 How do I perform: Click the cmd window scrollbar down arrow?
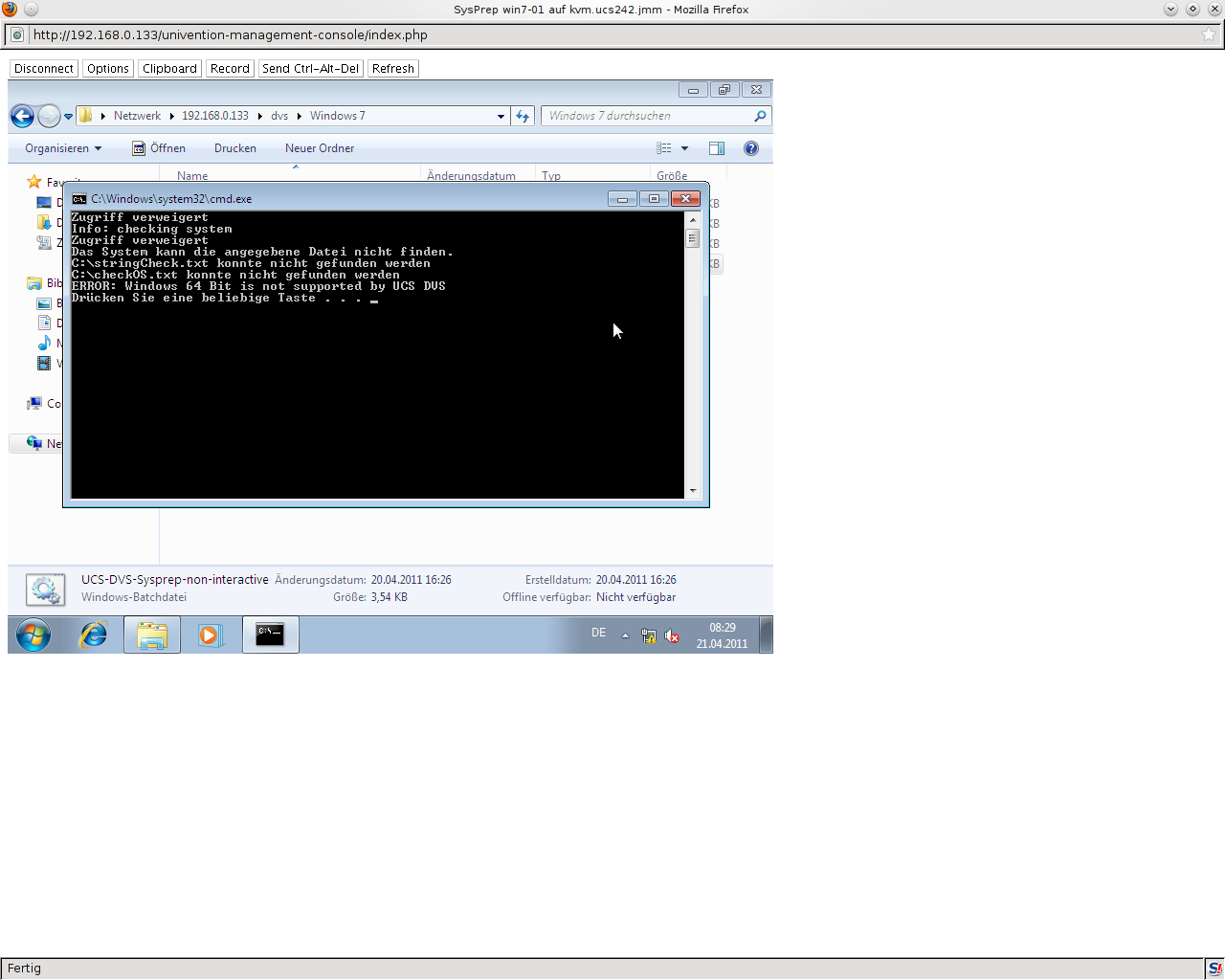tap(693, 491)
